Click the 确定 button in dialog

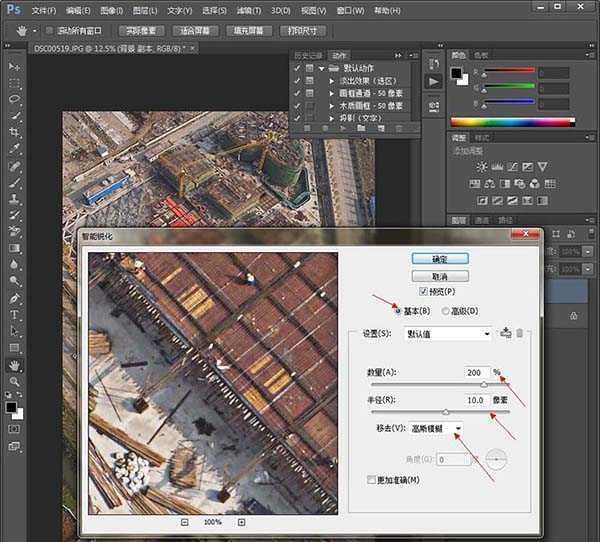pyautogui.click(x=440, y=258)
